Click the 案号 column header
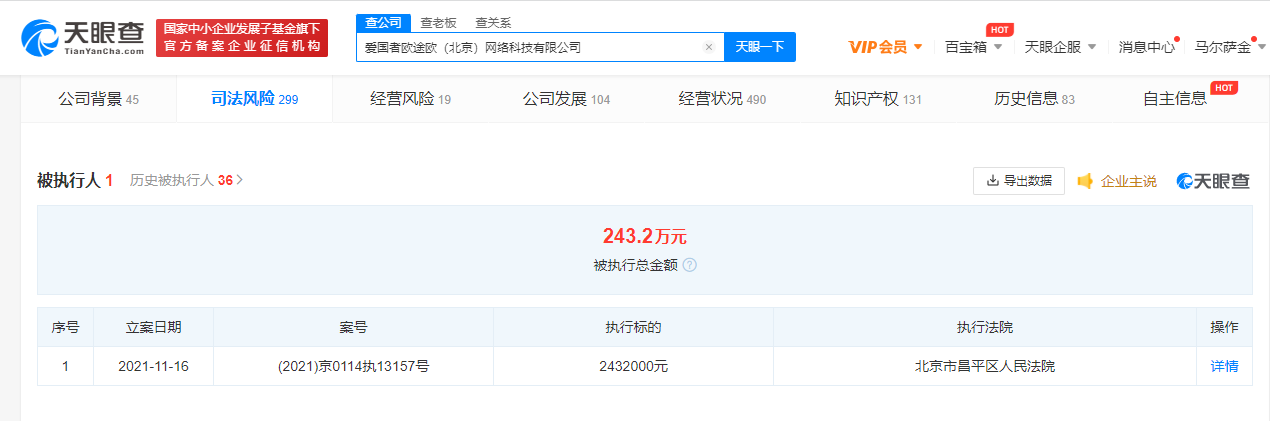The image size is (1270, 421). tap(353, 328)
